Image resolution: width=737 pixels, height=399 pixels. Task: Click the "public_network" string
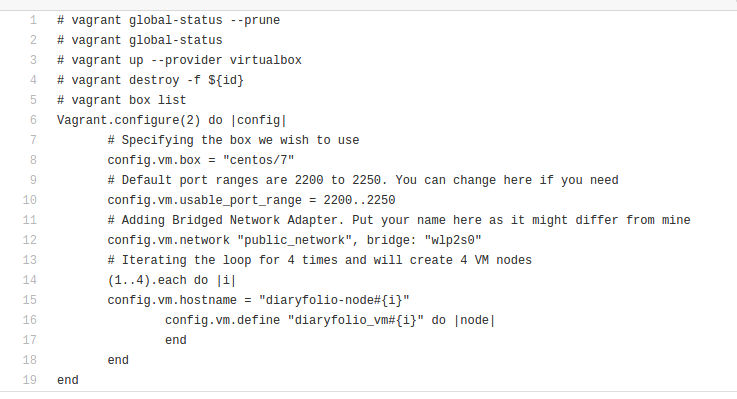(x=295, y=240)
